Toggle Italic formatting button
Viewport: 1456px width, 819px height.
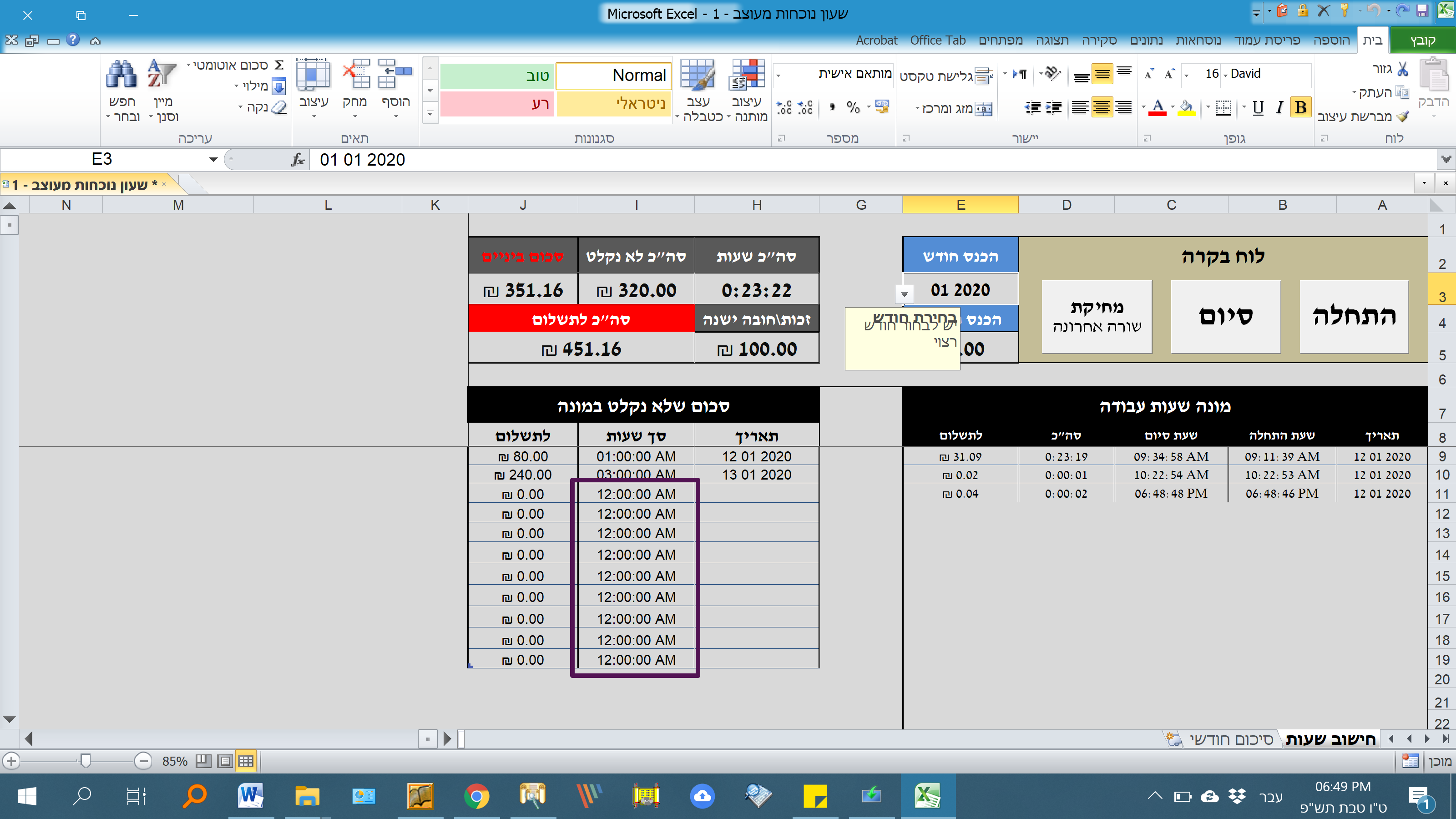tap(1279, 107)
